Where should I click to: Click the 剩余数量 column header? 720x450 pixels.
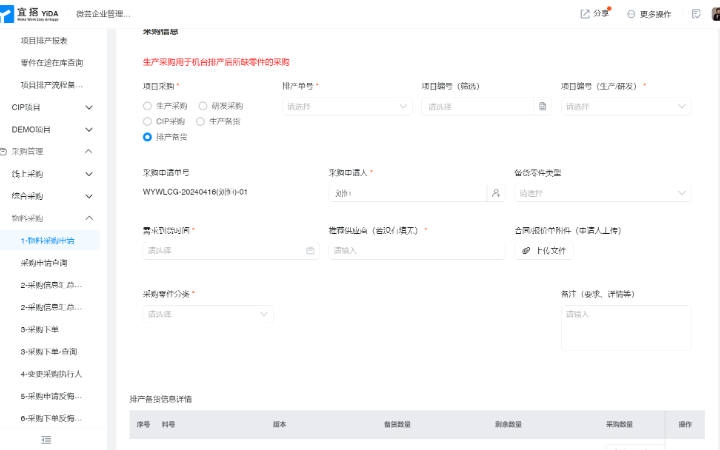point(508,425)
